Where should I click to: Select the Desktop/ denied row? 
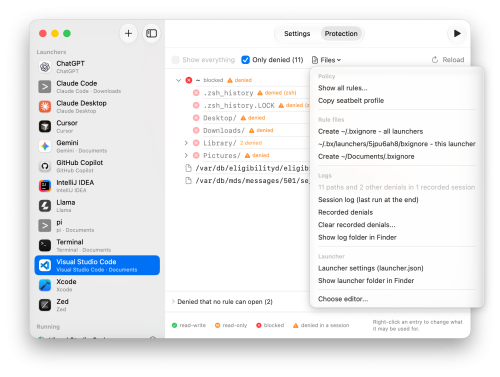[x=252, y=118]
